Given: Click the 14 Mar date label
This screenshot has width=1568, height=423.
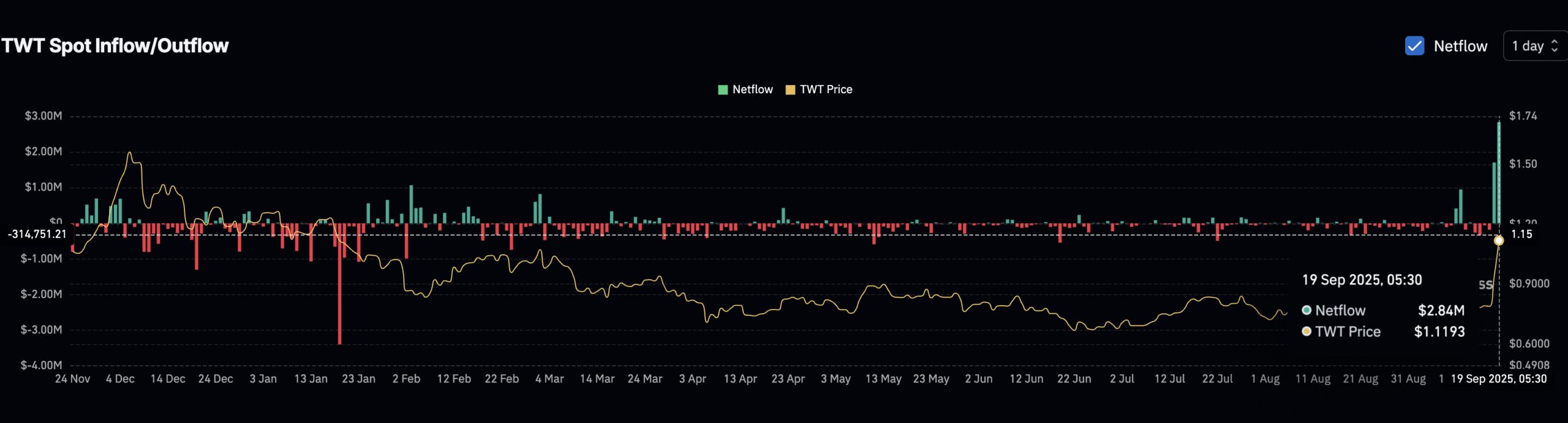Looking at the screenshot, I should tap(597, 379).
